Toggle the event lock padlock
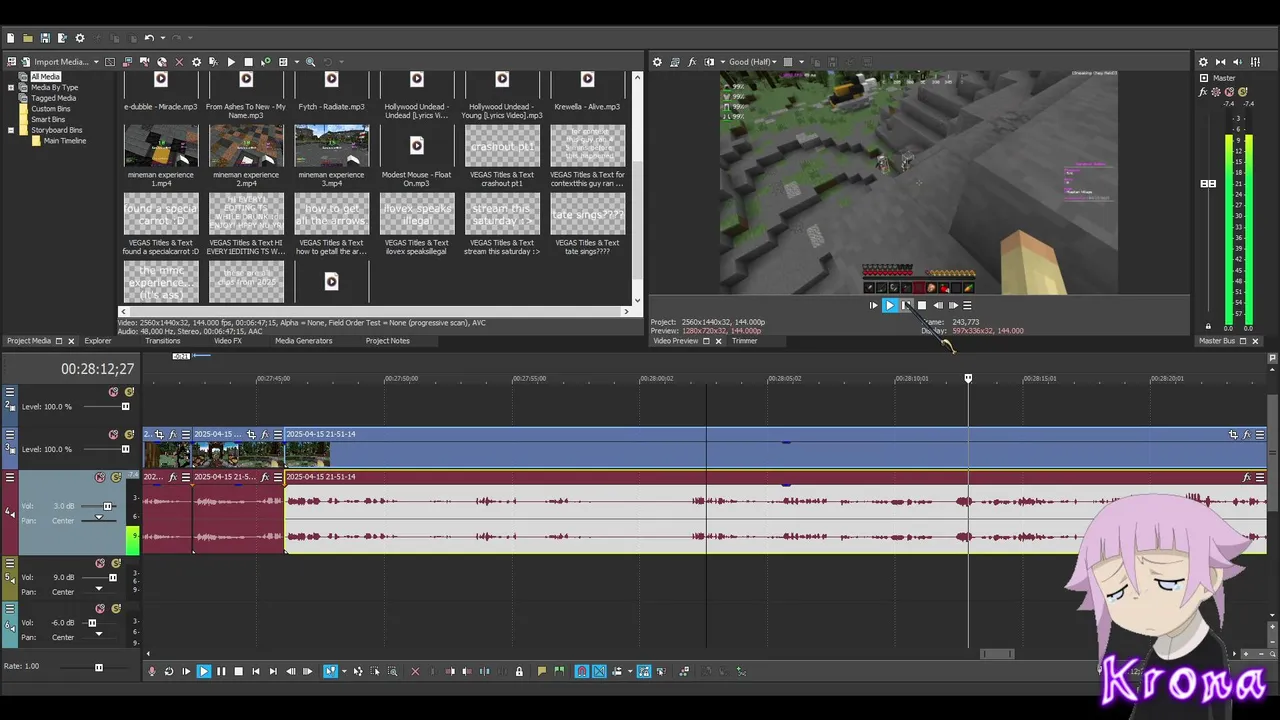This screenshot has height=720, width=1280. 519,671
